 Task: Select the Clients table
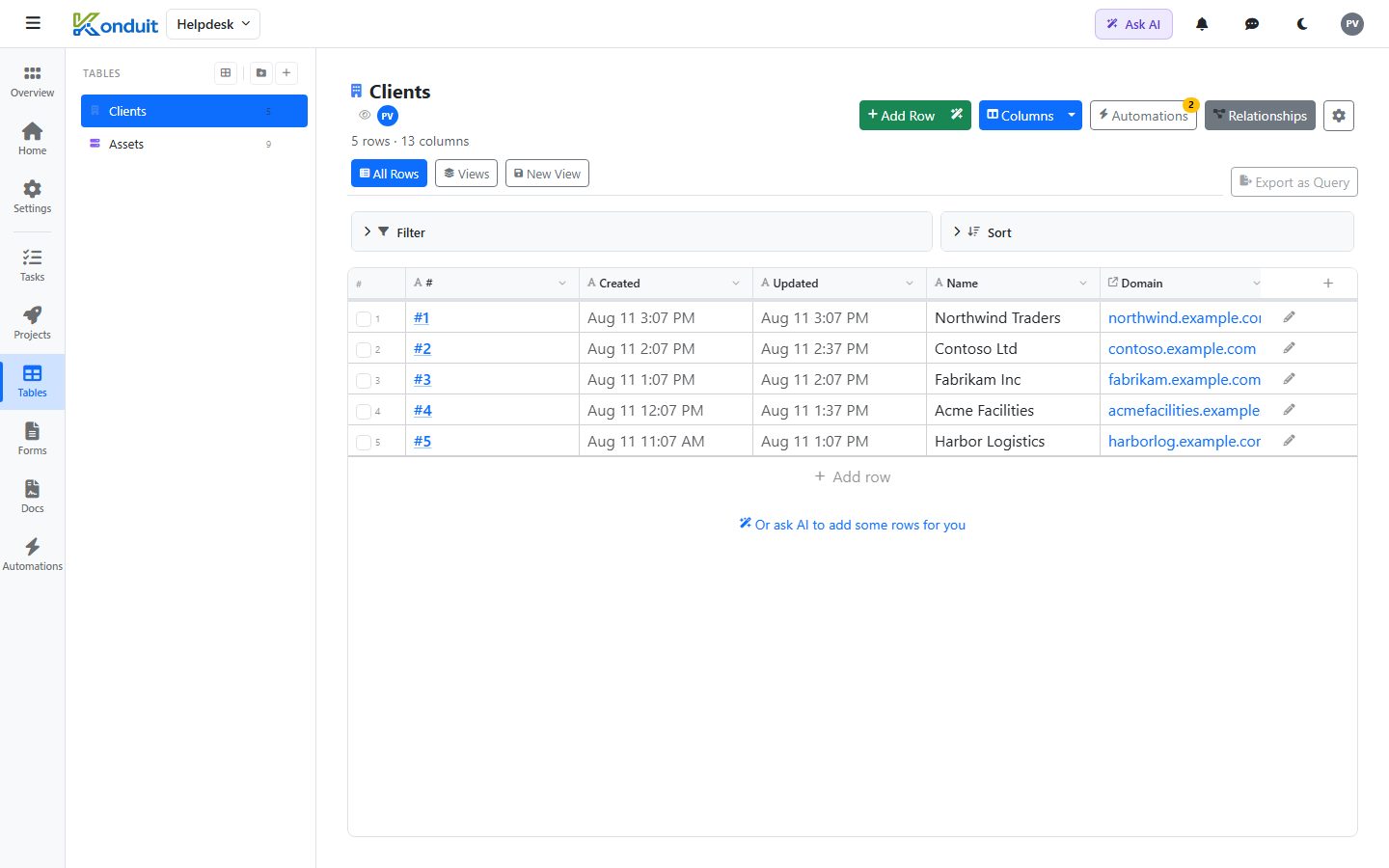194,111
